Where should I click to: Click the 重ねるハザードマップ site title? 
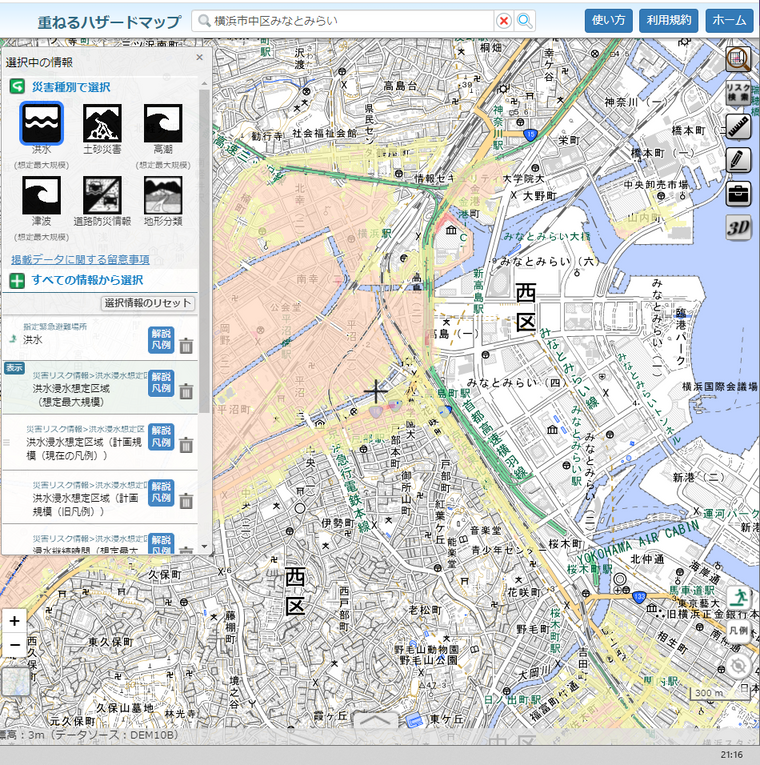(109, 21)
